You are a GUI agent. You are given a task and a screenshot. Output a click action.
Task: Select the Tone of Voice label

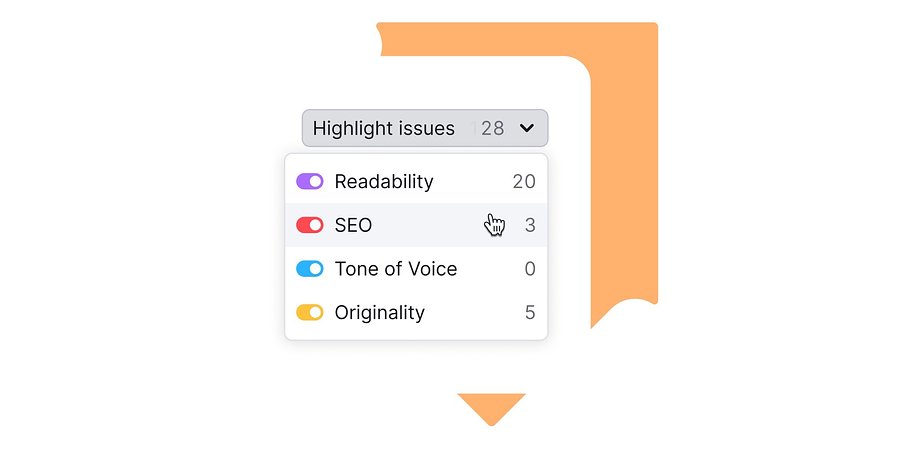395,269
